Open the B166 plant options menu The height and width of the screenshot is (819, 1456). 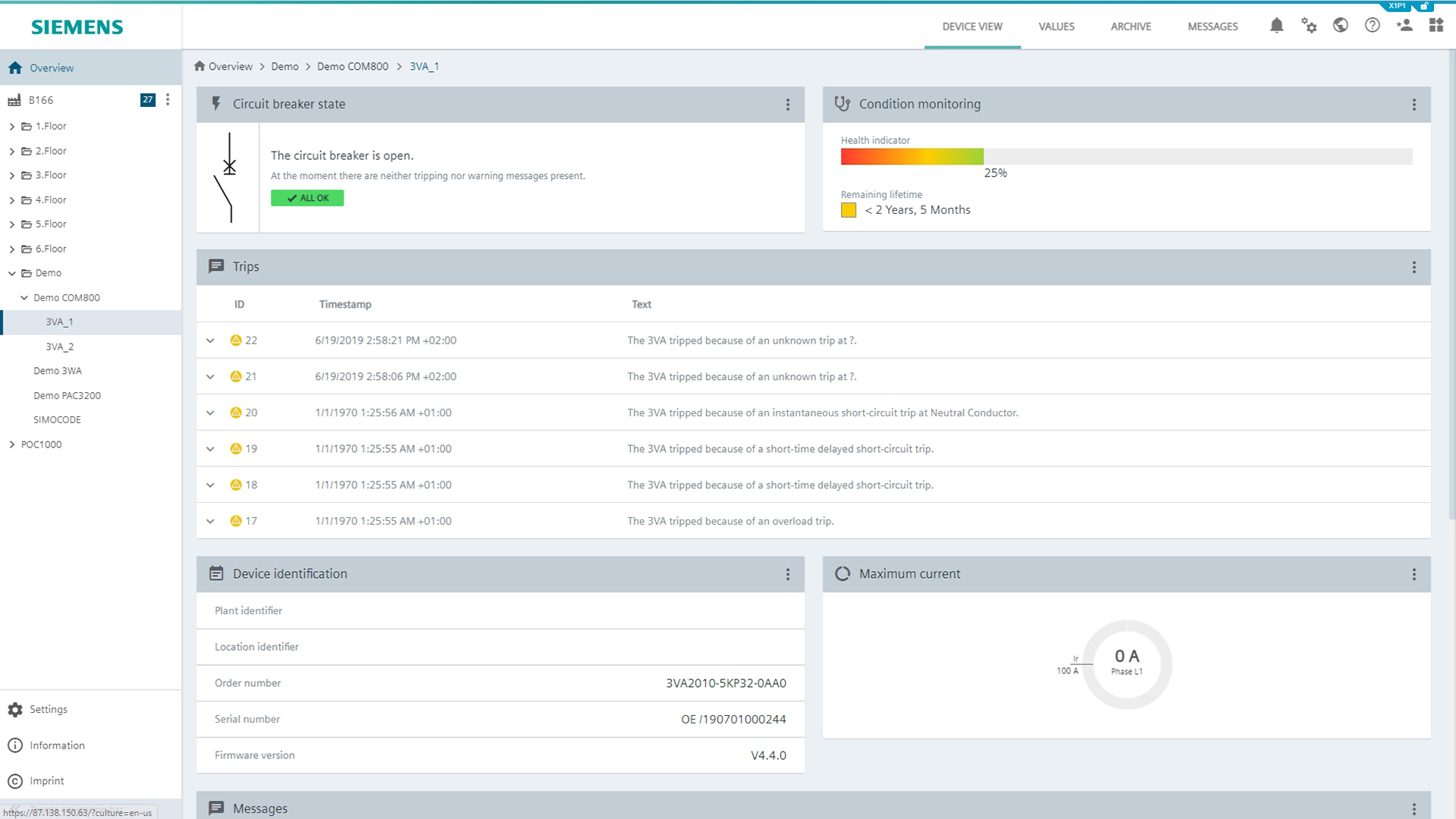pyautogui.click(x=168, y=99)
